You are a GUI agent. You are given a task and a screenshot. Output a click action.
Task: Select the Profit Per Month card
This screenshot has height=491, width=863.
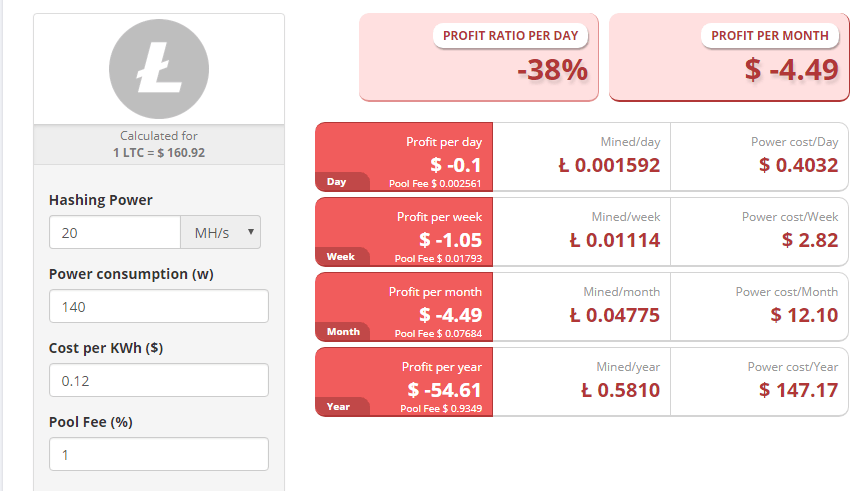(x=729, y=57)
